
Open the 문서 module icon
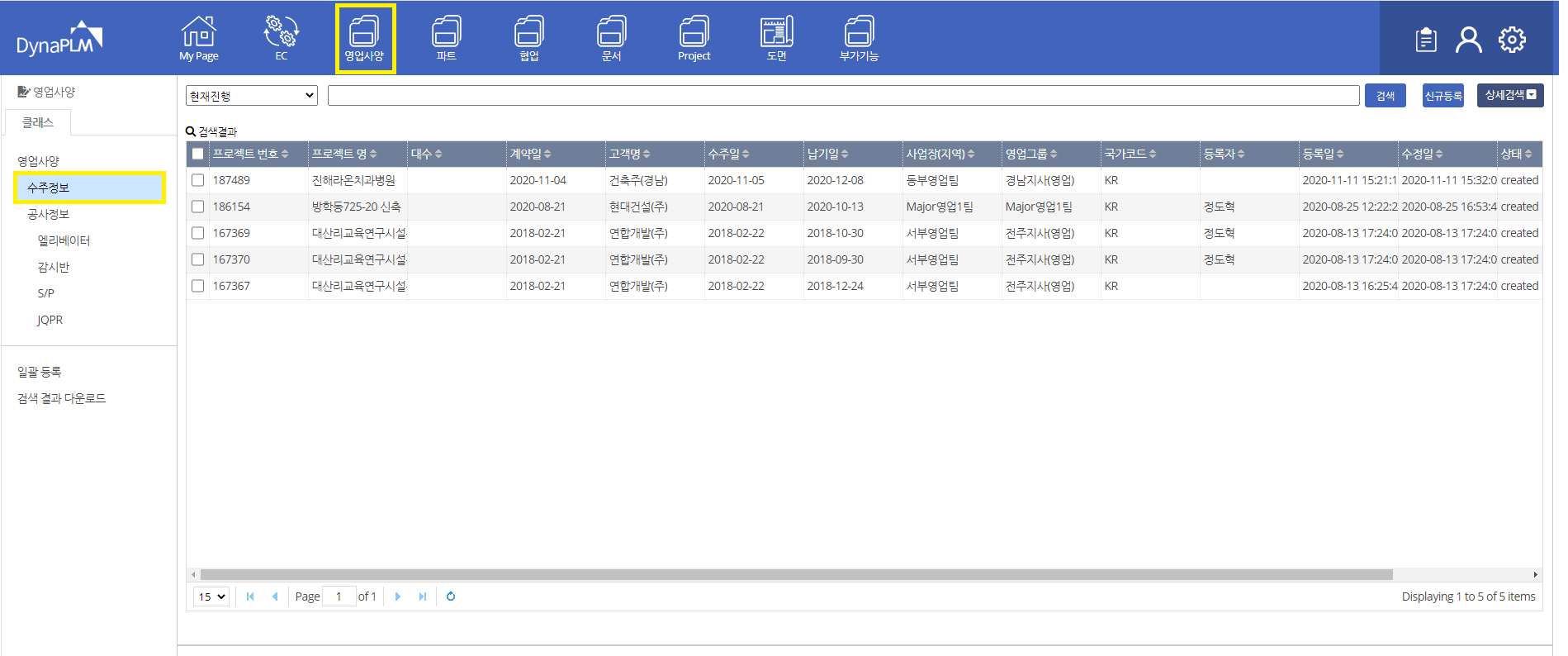coord(612,38)
